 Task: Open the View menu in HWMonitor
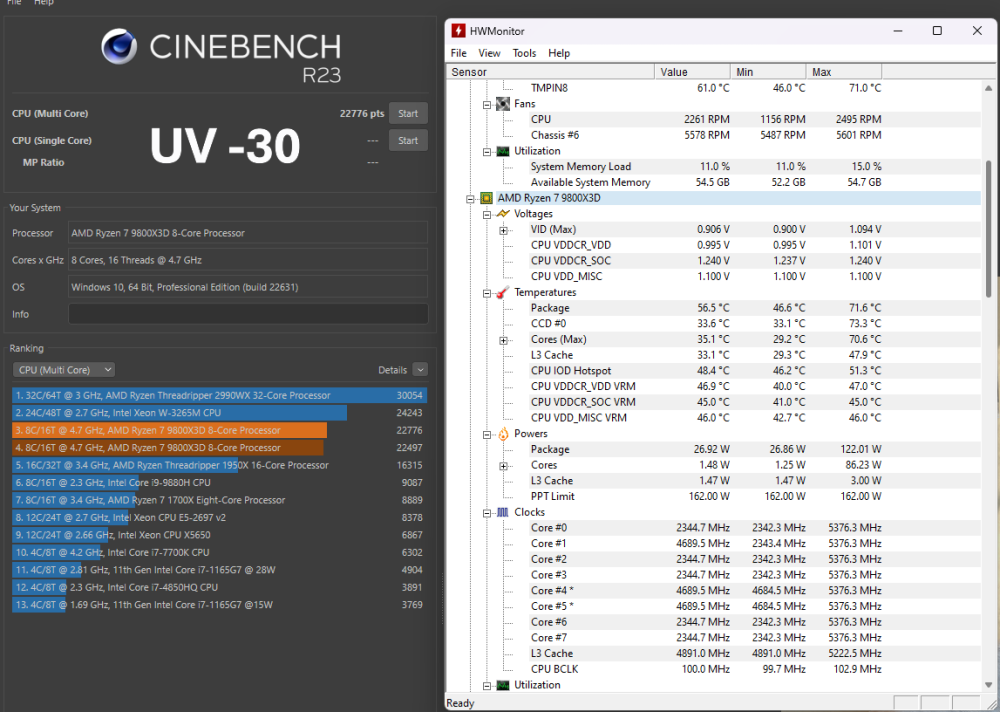(489, 53)
